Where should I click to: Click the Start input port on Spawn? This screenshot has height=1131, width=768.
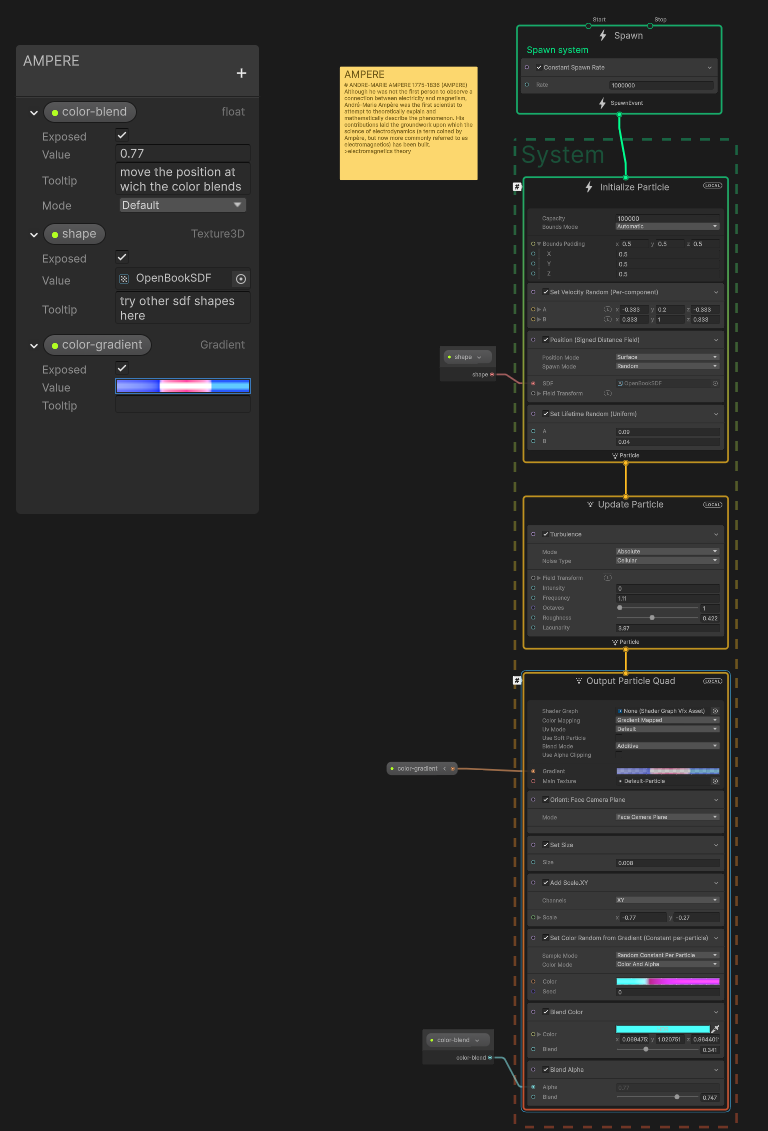click(588, 26)
